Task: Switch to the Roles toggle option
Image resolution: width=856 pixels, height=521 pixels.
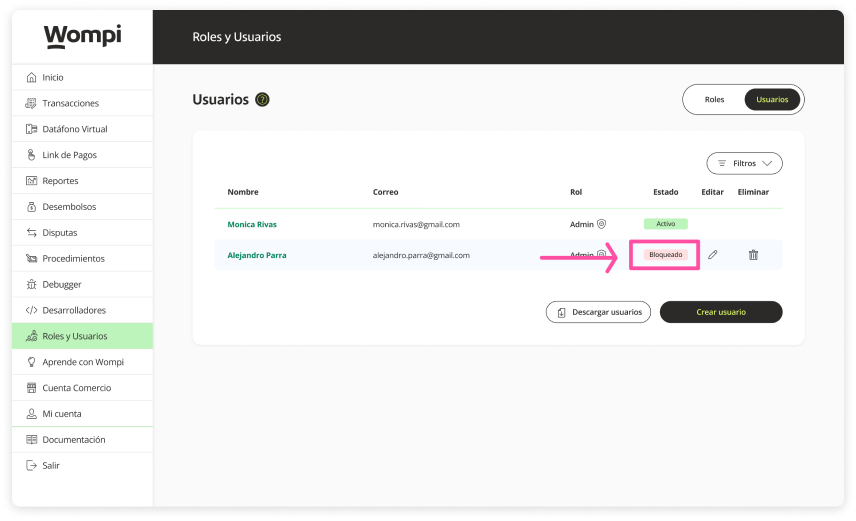Action: (x=714, y=100)
